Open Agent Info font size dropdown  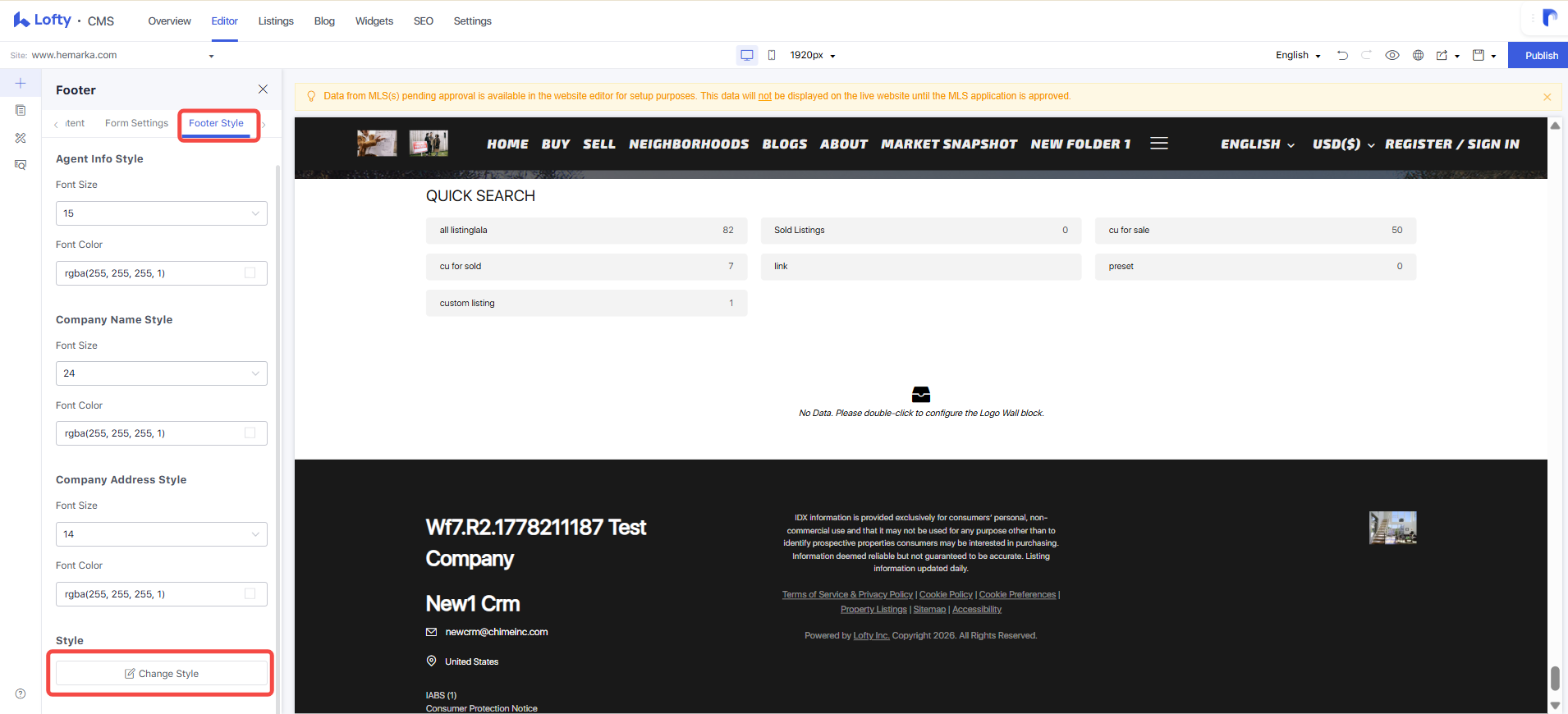[x=162, y=213]
